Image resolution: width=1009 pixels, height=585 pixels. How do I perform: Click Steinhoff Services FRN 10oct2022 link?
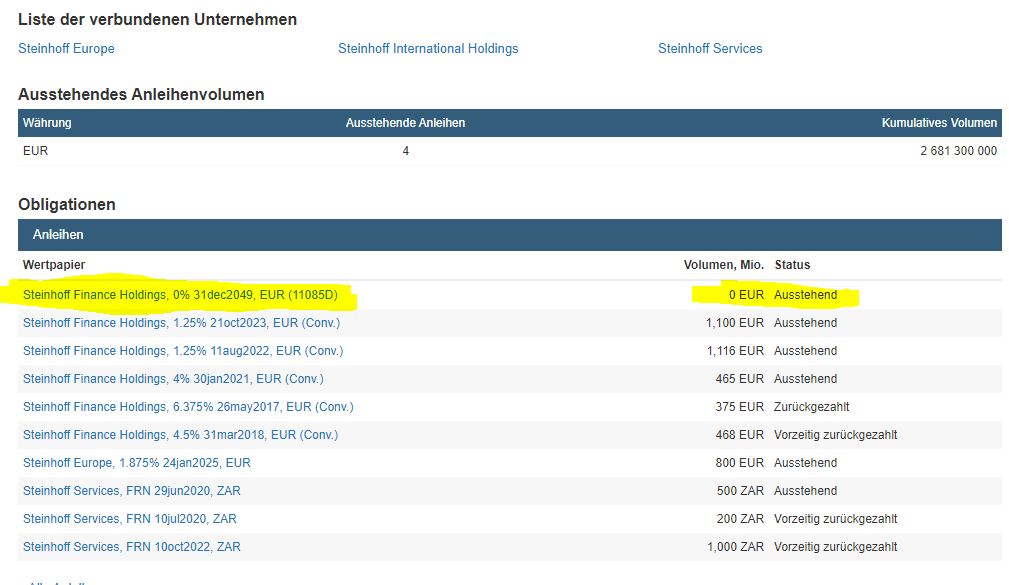pos(132,547)
